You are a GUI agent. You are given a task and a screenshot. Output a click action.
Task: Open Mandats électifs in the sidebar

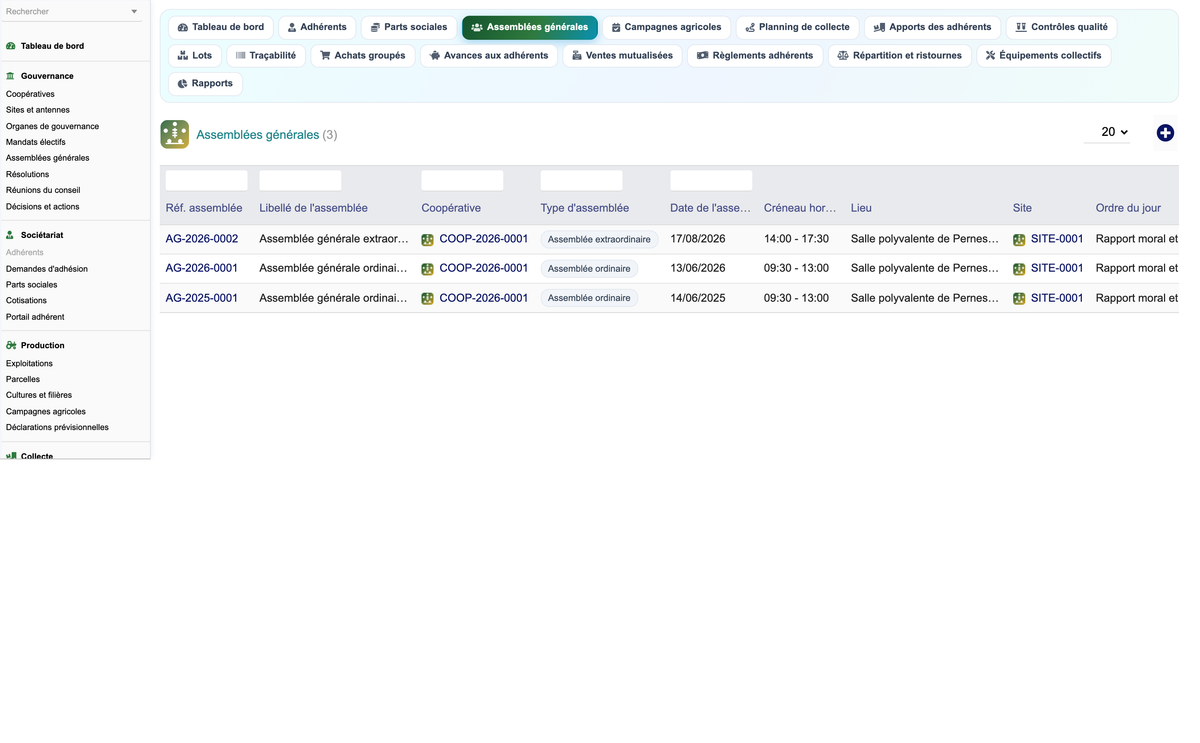36,142
